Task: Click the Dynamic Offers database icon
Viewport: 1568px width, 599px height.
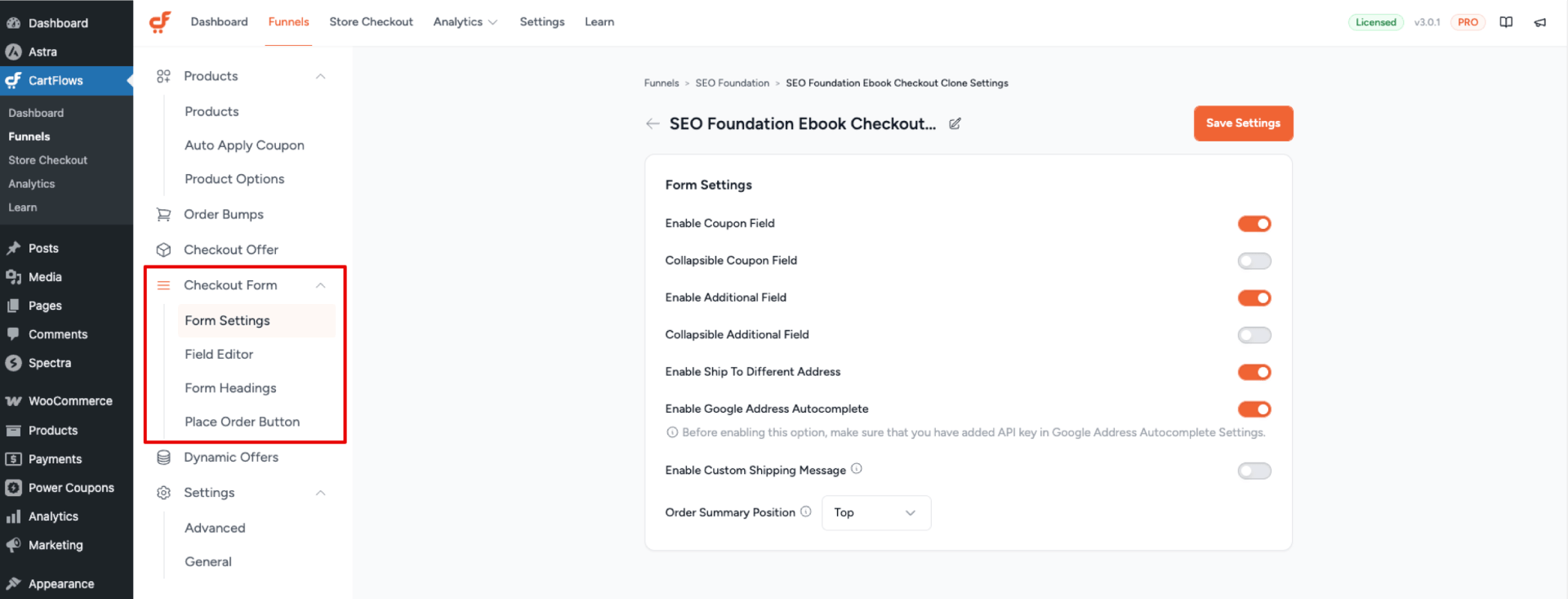Action: [x=163, y=458]
